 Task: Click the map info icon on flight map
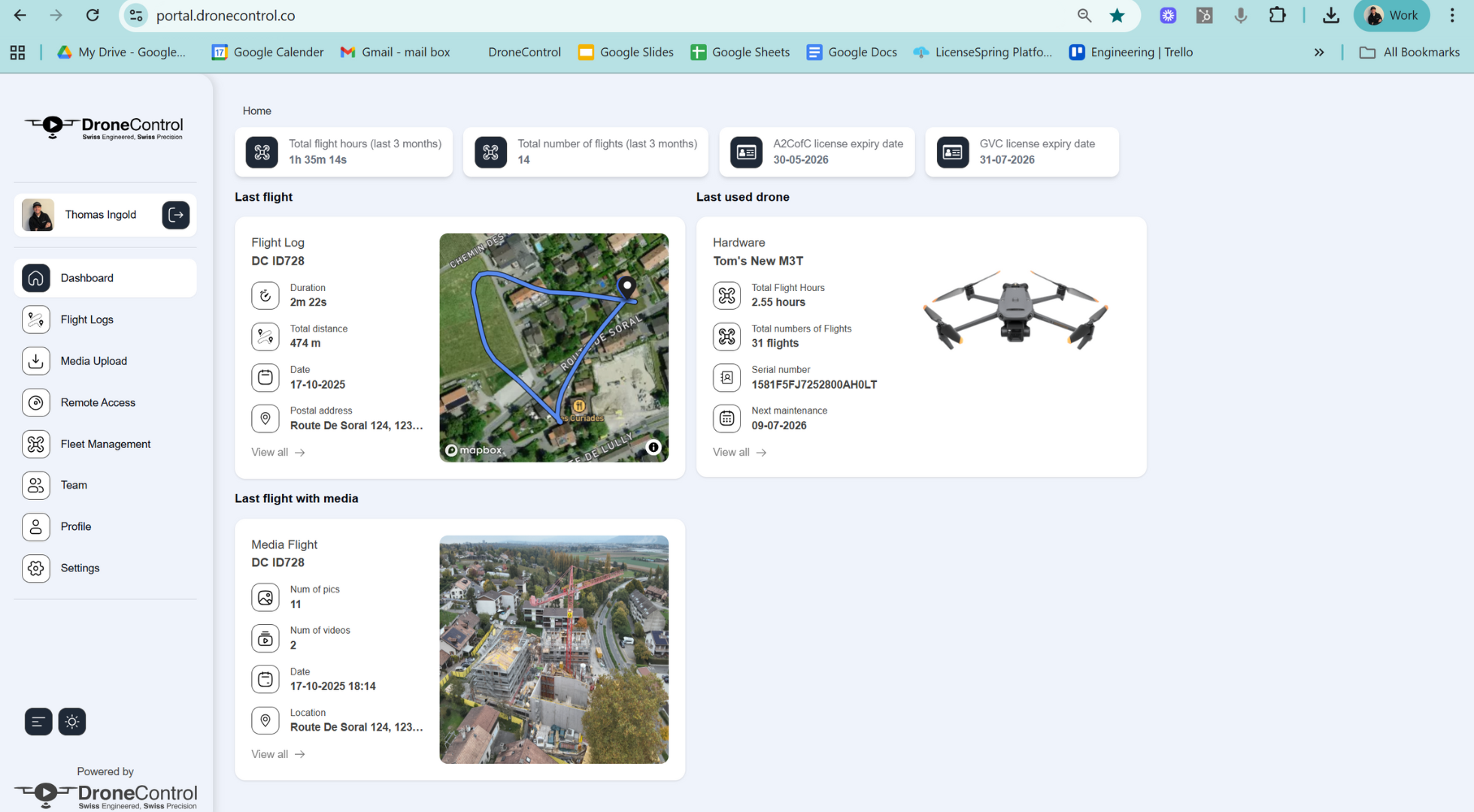pyautogui.click(x=654, y=447)
